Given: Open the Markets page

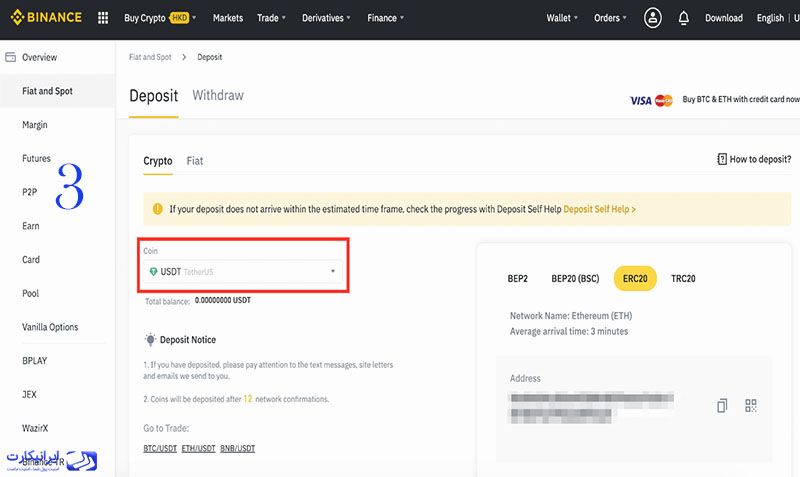Looking at the screenshot, I should (228, 18).
